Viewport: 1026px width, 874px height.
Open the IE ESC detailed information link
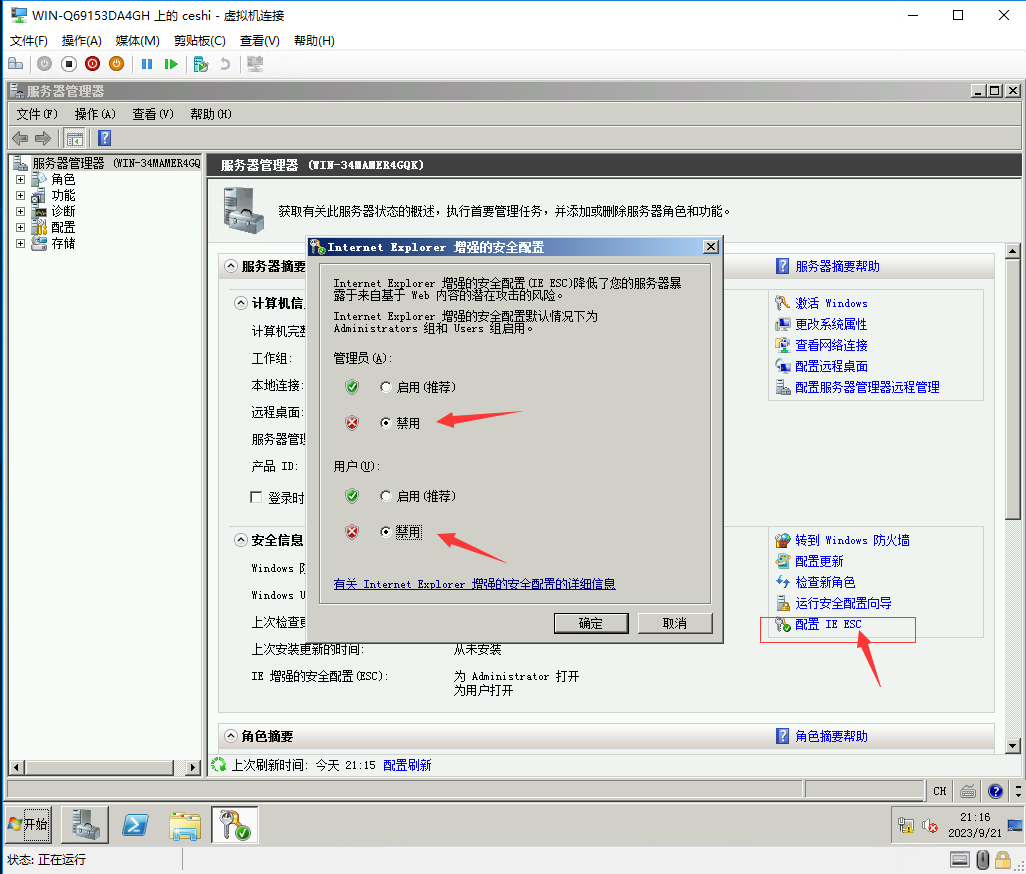pos(474,584)
